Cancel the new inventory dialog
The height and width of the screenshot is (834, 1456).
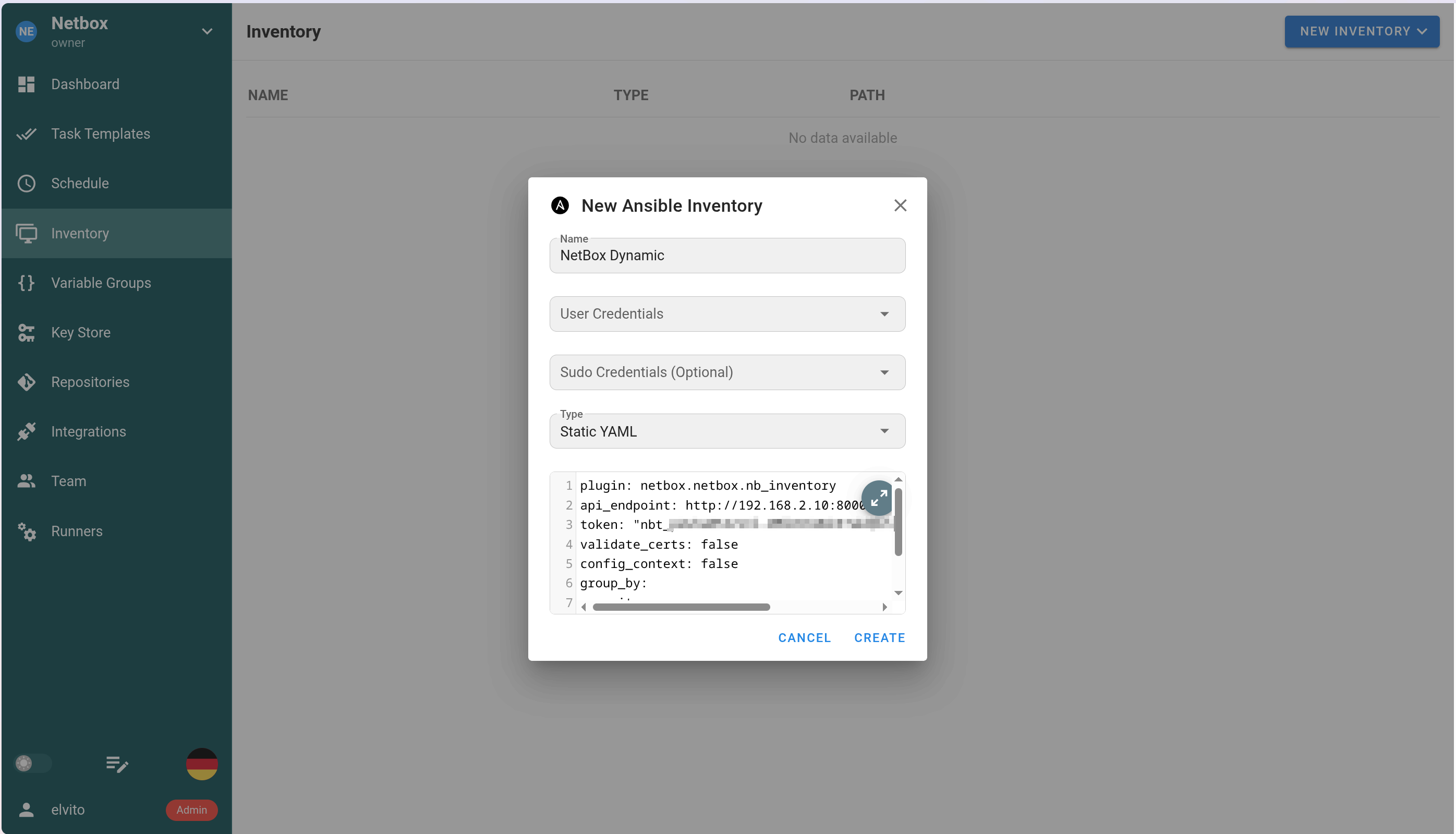pyautogui.click(x=805, y=637)
